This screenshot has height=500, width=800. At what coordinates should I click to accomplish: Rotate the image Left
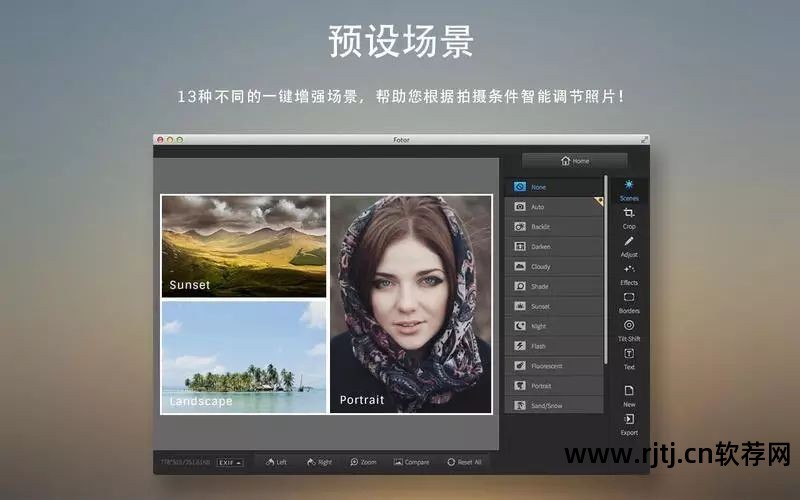point(276,462)
